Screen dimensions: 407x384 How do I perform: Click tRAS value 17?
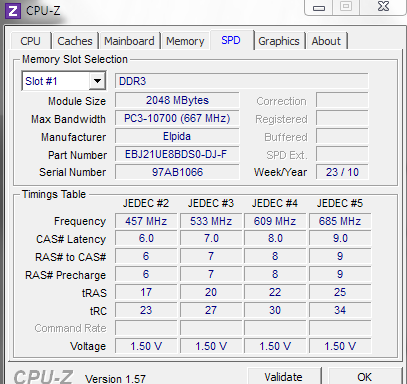click(146, 292)
